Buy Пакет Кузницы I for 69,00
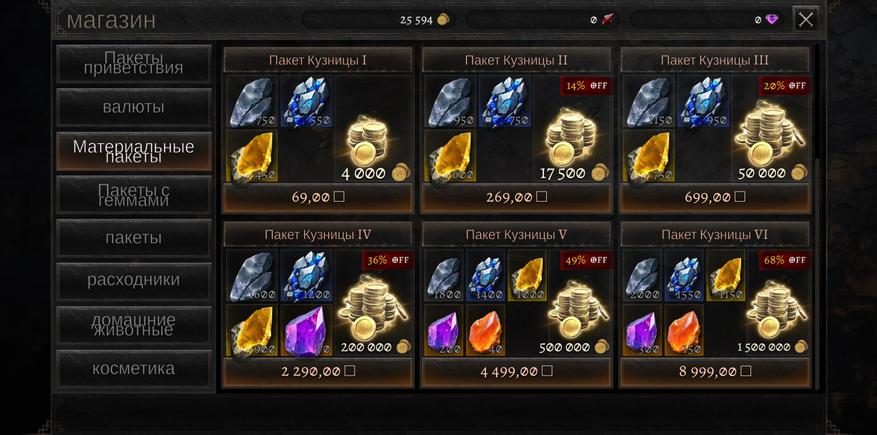 pos(318,197)
